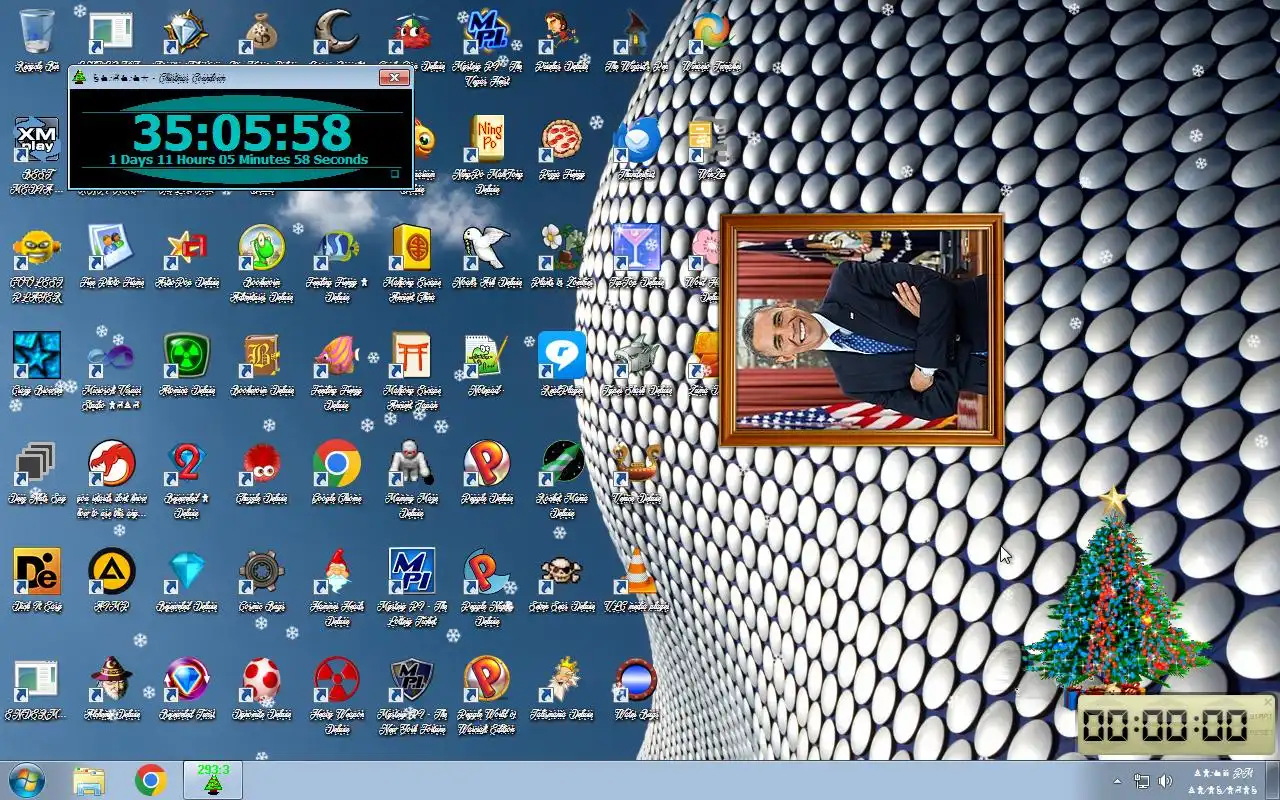The image size is (1280, 800).
Task: Open the Heavy Weapon Deluxe icon
Action: click(x=337, y=679)
